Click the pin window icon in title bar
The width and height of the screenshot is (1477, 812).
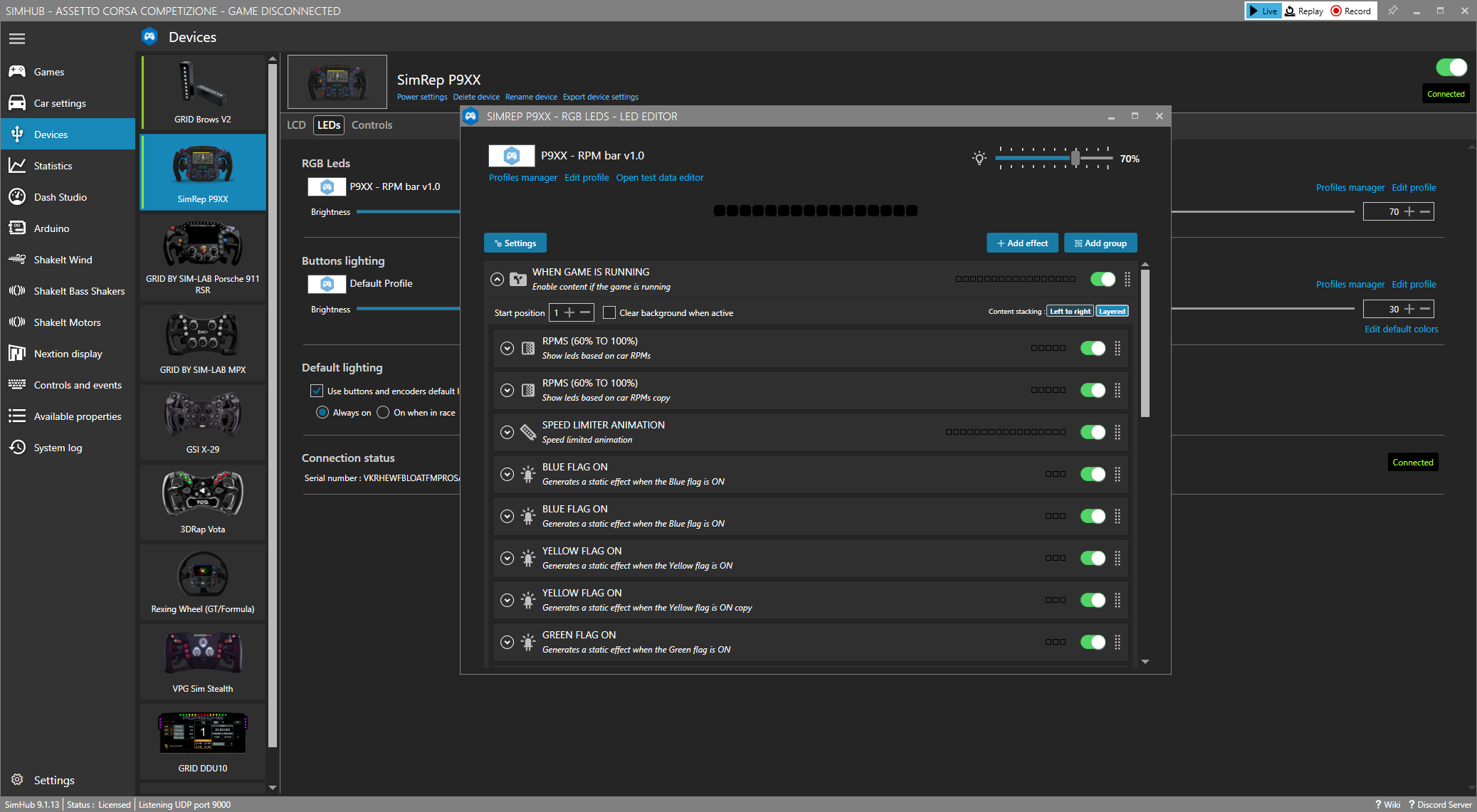(1393, 11)
